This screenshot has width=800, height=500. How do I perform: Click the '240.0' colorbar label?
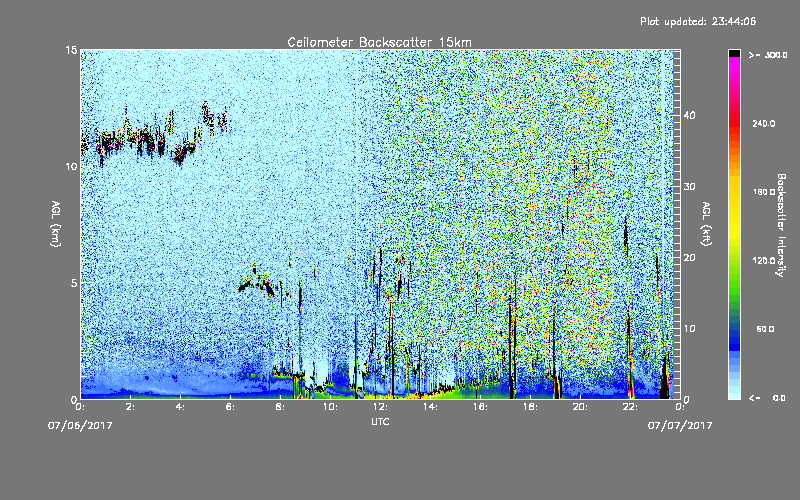[x=764, y=124]
